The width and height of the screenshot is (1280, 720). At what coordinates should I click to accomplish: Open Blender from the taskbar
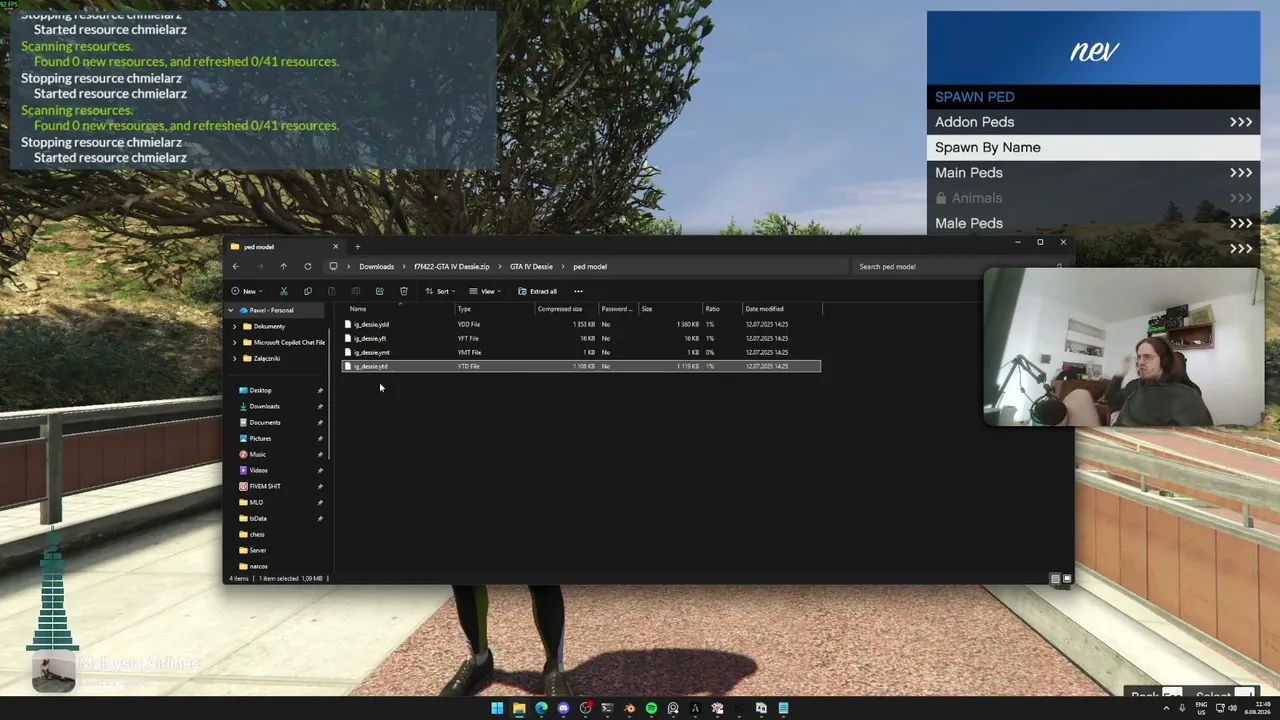coord(629,709)
